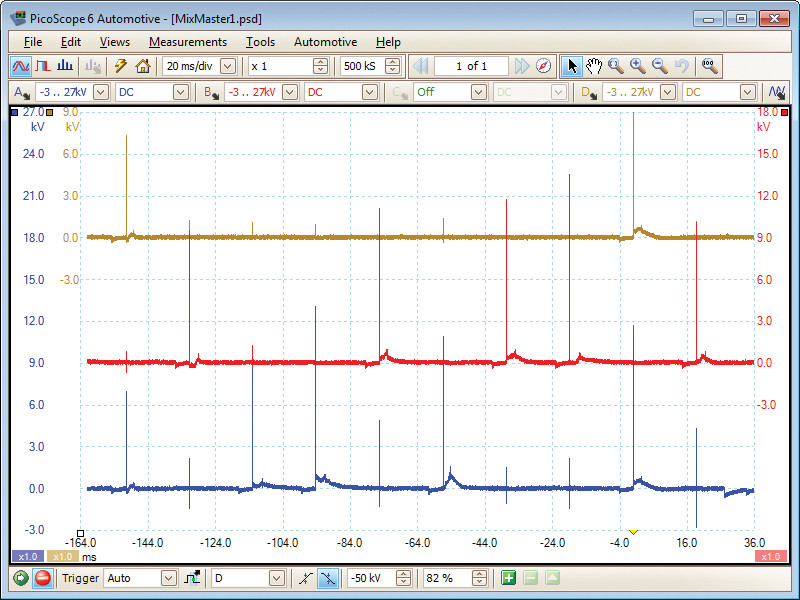Screen dimensions: 800x600
Task: Click the '1 of 1' buffer field
Action: click(471, 66)
